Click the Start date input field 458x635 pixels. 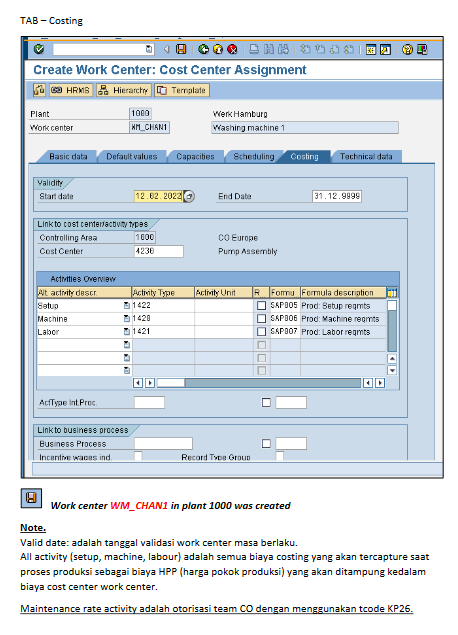158,196
